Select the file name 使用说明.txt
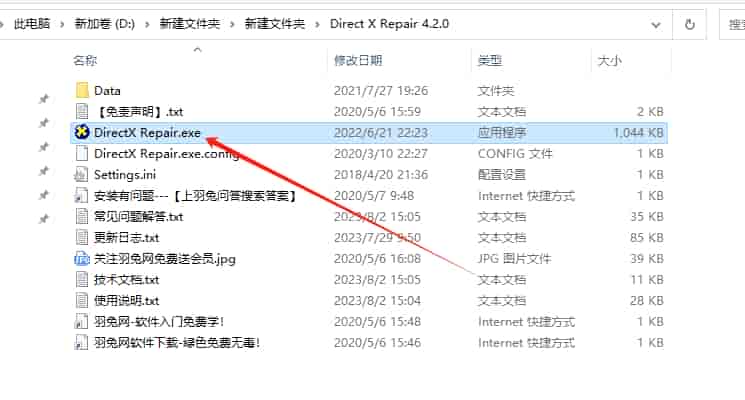This screenshot has width=745, height=400. 126,300
